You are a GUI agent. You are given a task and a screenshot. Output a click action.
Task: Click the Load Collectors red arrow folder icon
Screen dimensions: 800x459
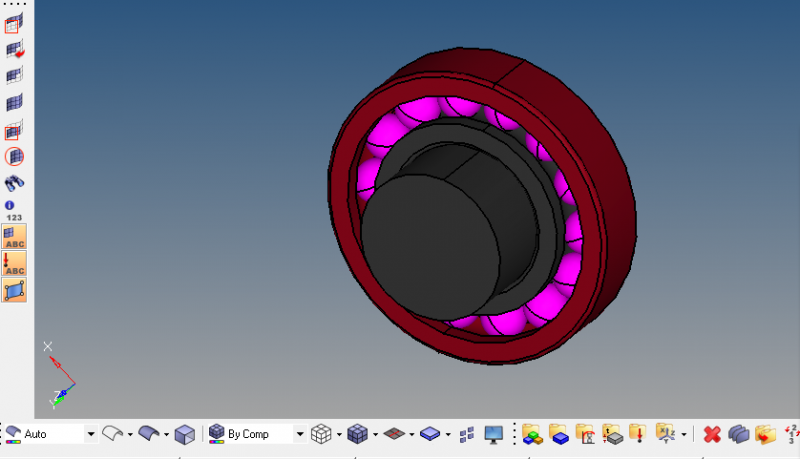(638, 435)
